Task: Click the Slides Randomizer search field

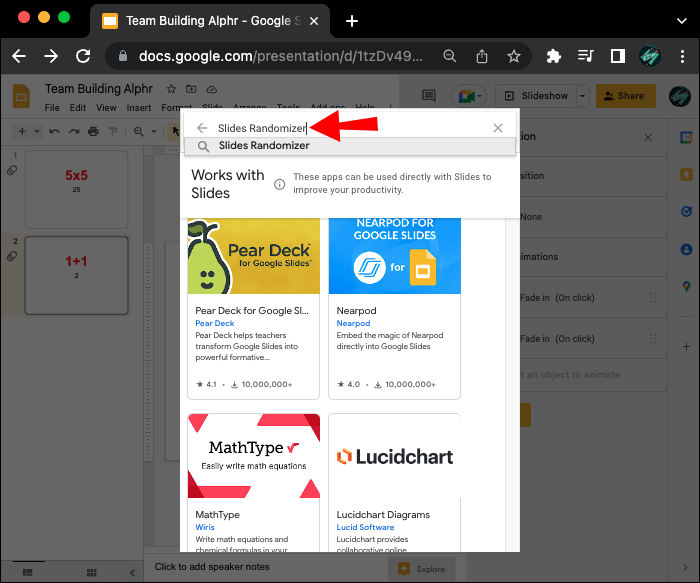Action: point(348,128)
